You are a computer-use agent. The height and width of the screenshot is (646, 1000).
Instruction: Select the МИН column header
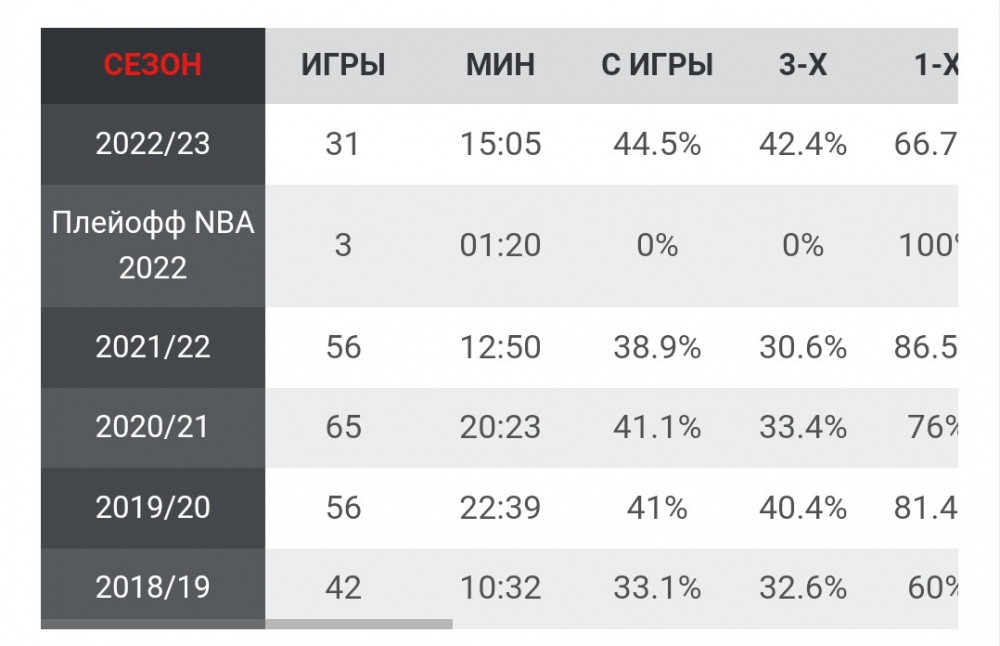click(500, 66)
